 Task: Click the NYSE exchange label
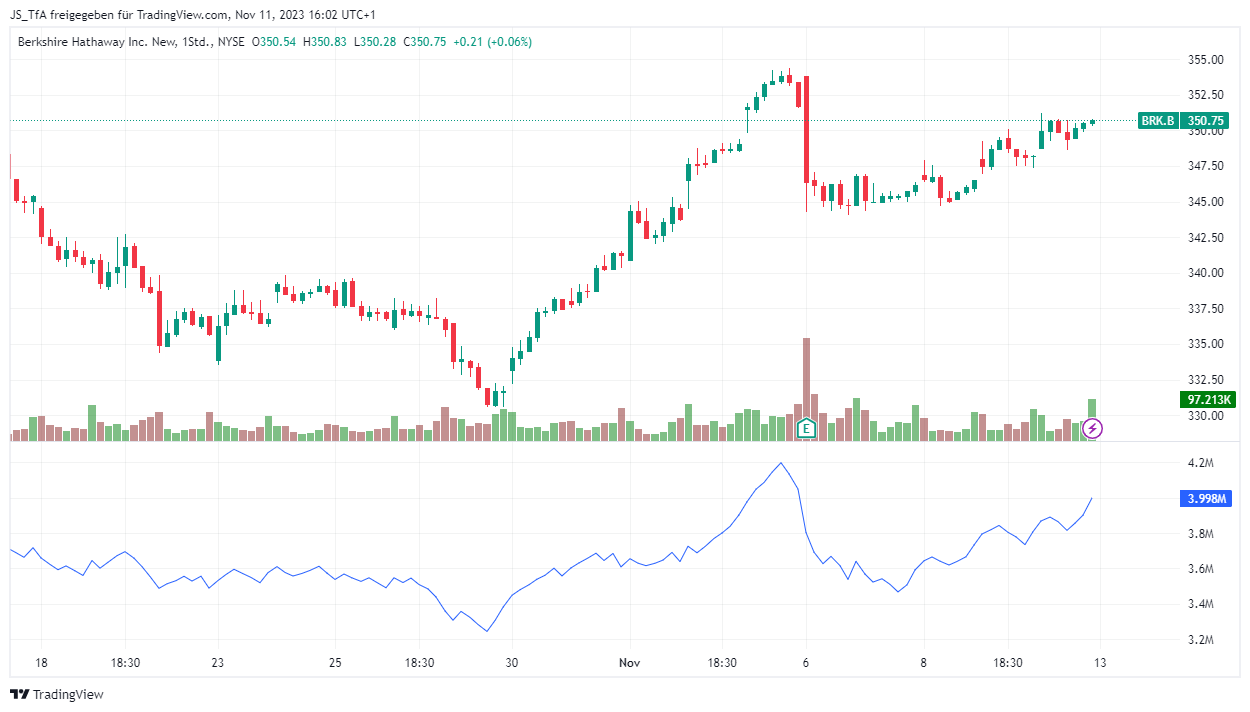(229, 42)
